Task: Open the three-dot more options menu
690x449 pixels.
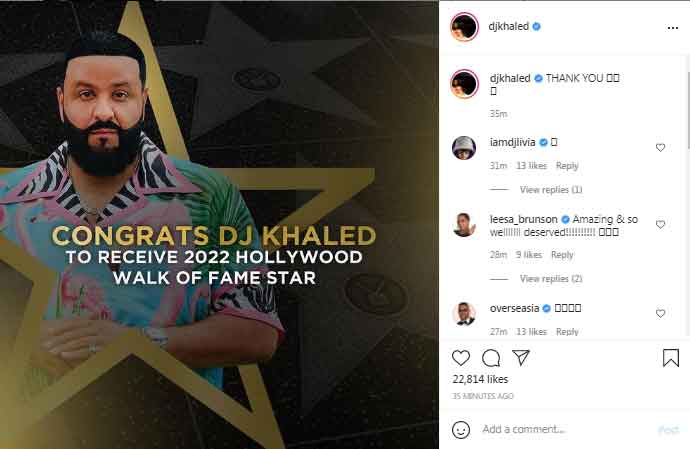Action: pos(672,28)
